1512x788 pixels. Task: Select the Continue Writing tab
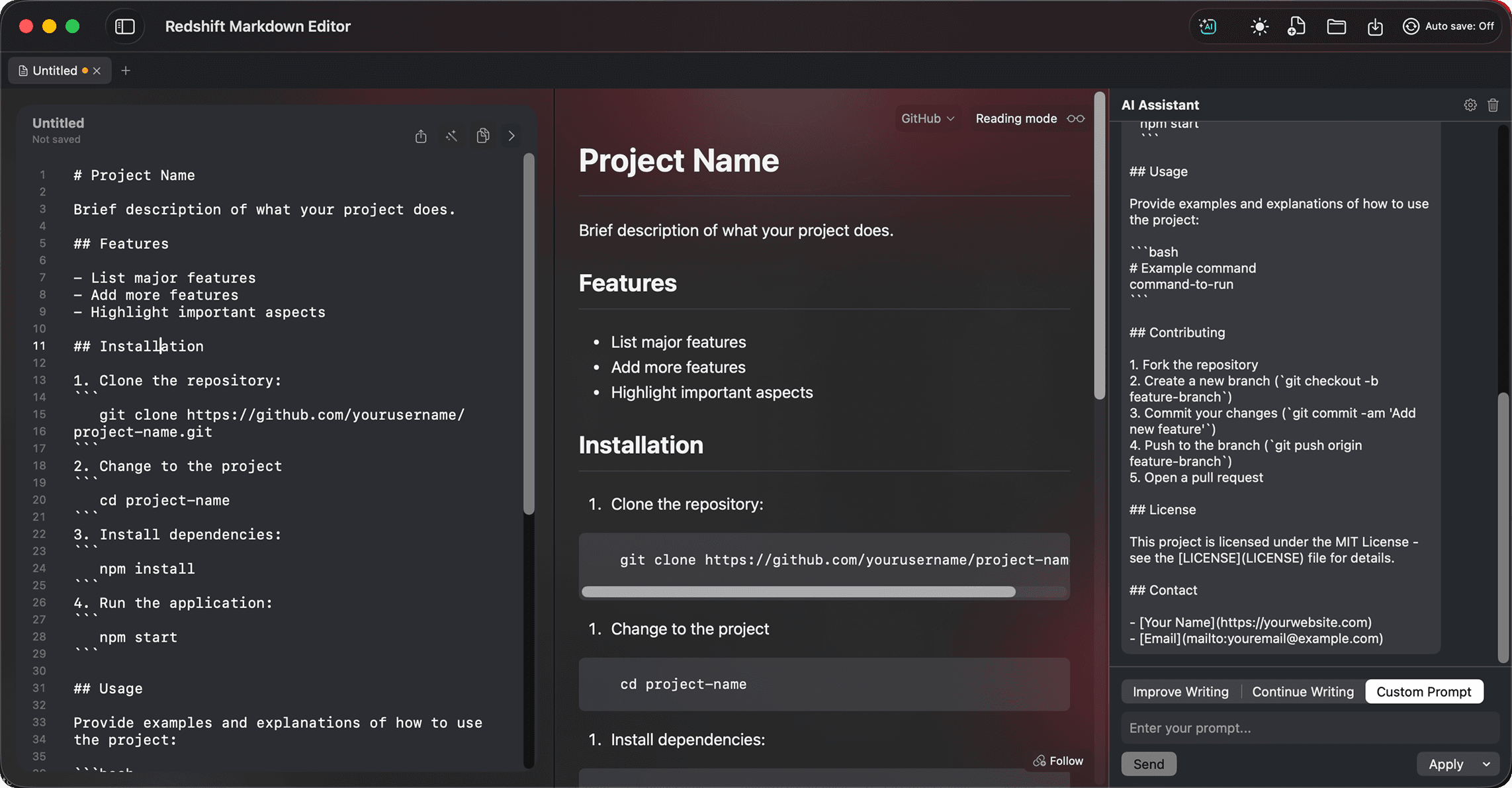pos(1302,691)
